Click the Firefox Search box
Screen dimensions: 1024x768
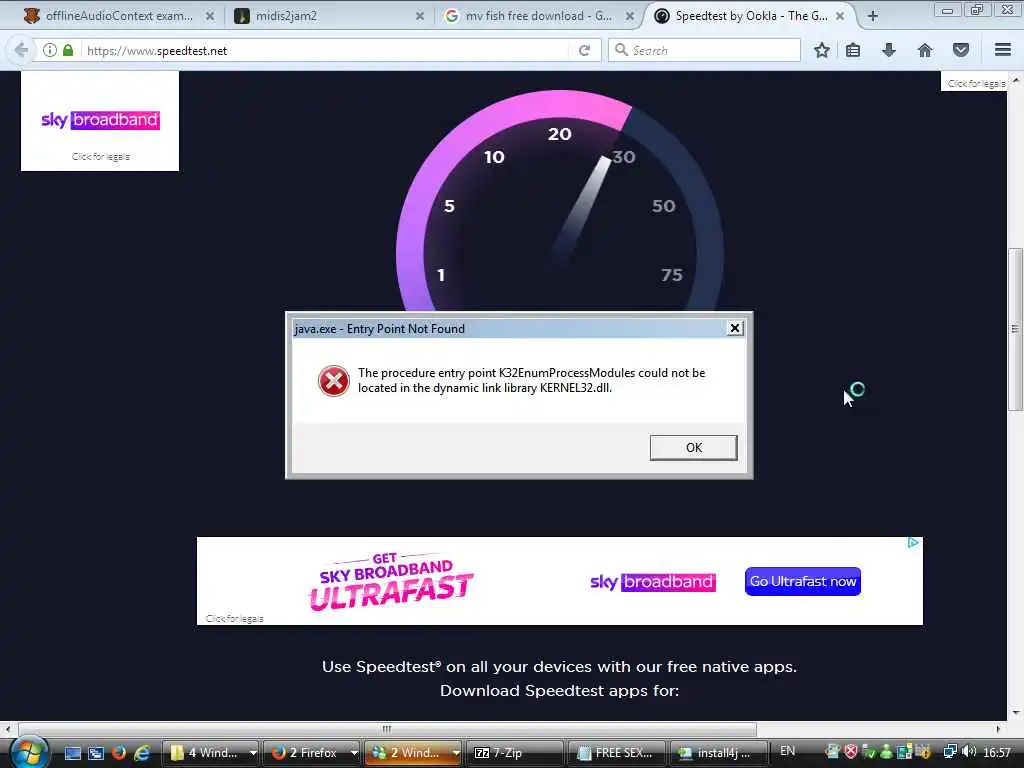[x=704, y=50]
